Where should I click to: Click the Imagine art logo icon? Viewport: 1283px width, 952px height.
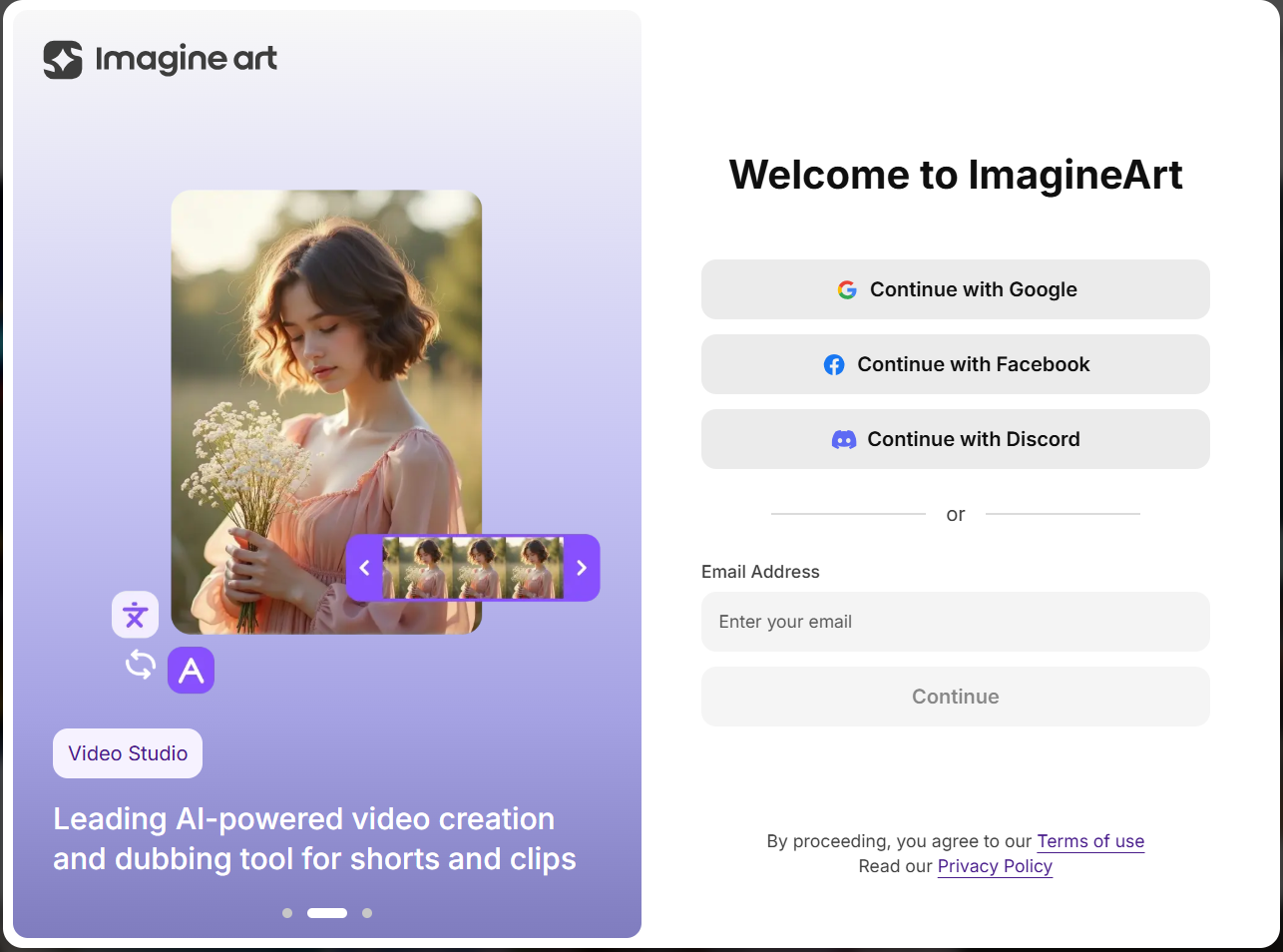(63, 60)
